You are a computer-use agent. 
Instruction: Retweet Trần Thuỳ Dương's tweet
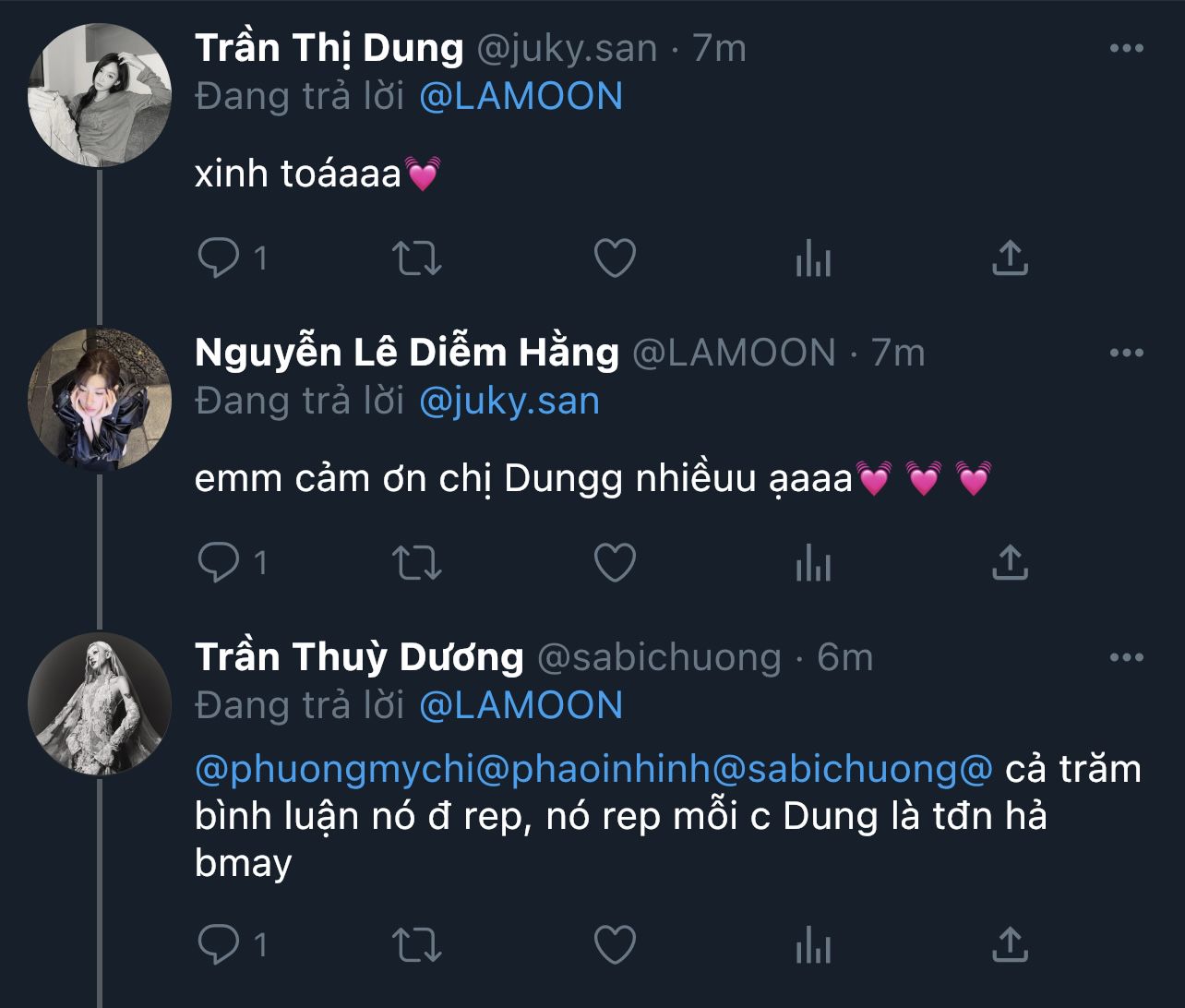tap(417, 944)
